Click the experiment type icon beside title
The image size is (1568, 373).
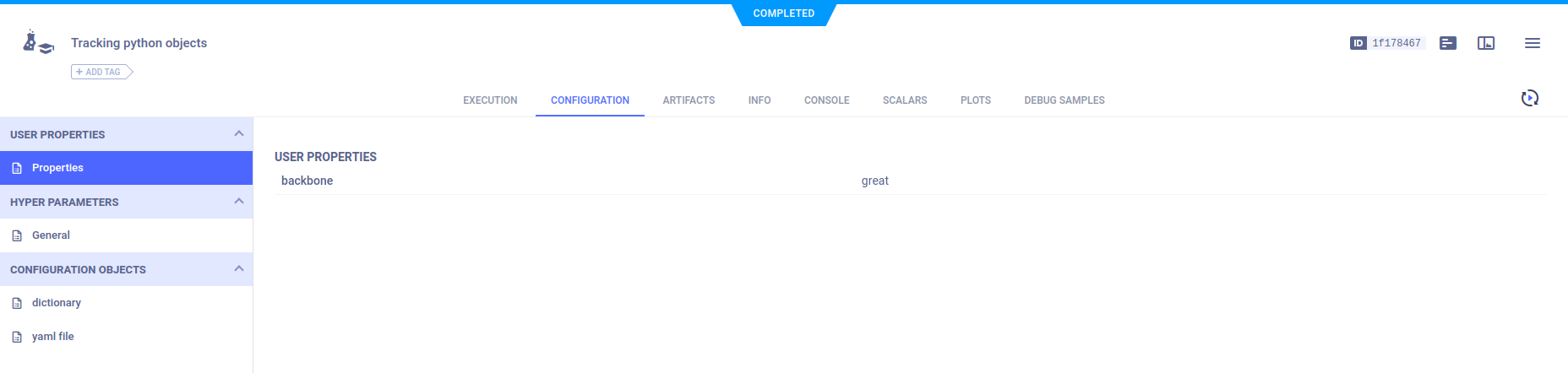point(37,43)
